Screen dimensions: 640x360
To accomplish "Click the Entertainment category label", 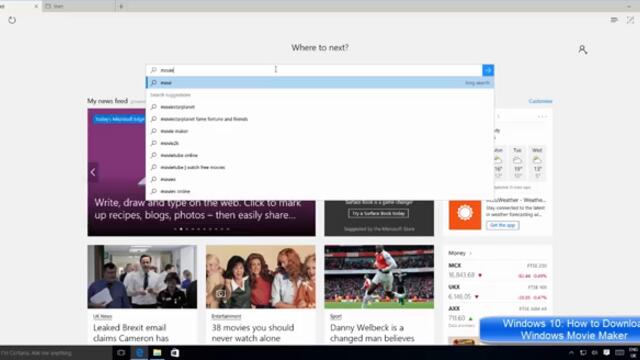I will (226, 316).
